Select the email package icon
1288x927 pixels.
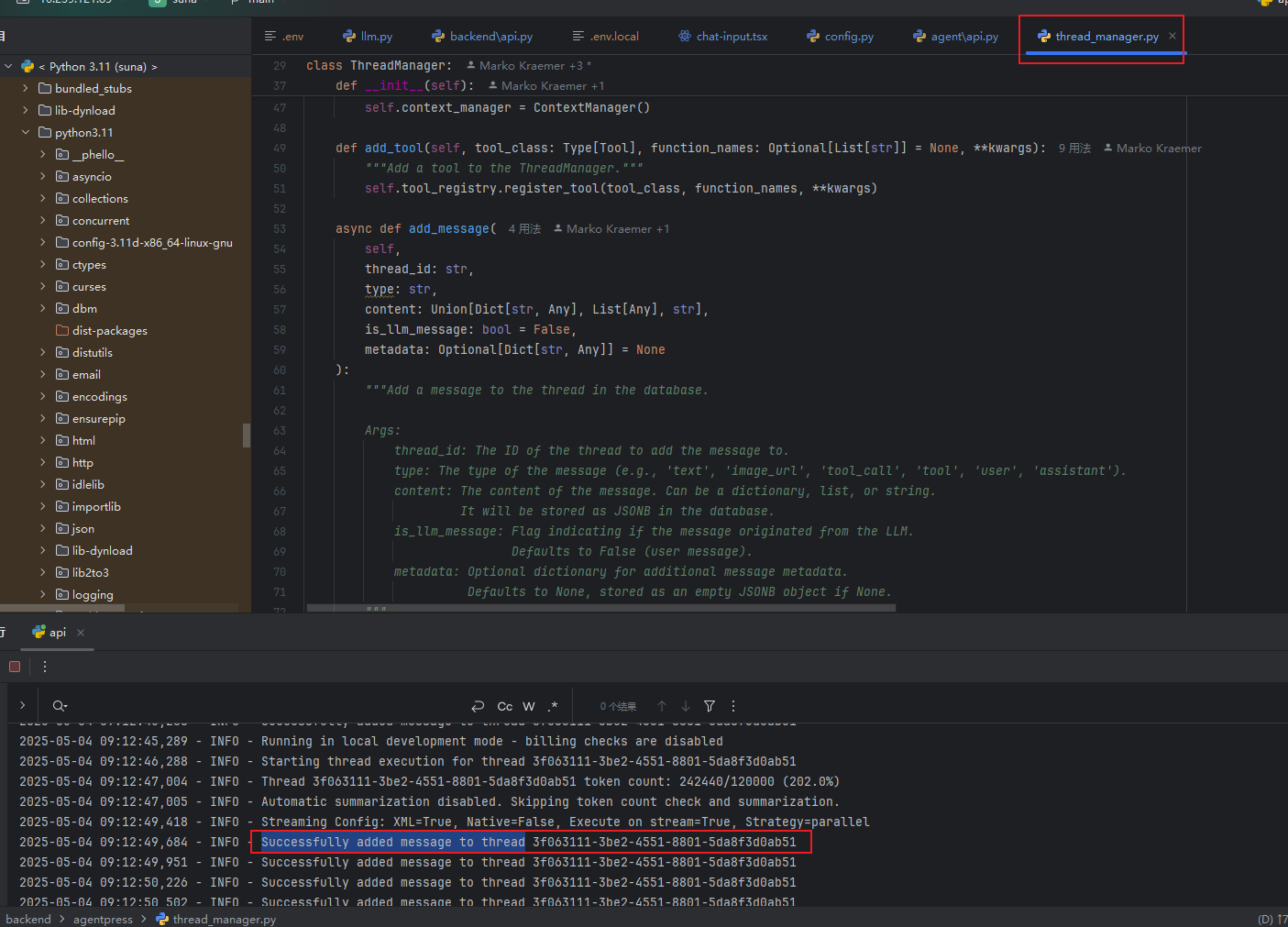click(62, 374)
